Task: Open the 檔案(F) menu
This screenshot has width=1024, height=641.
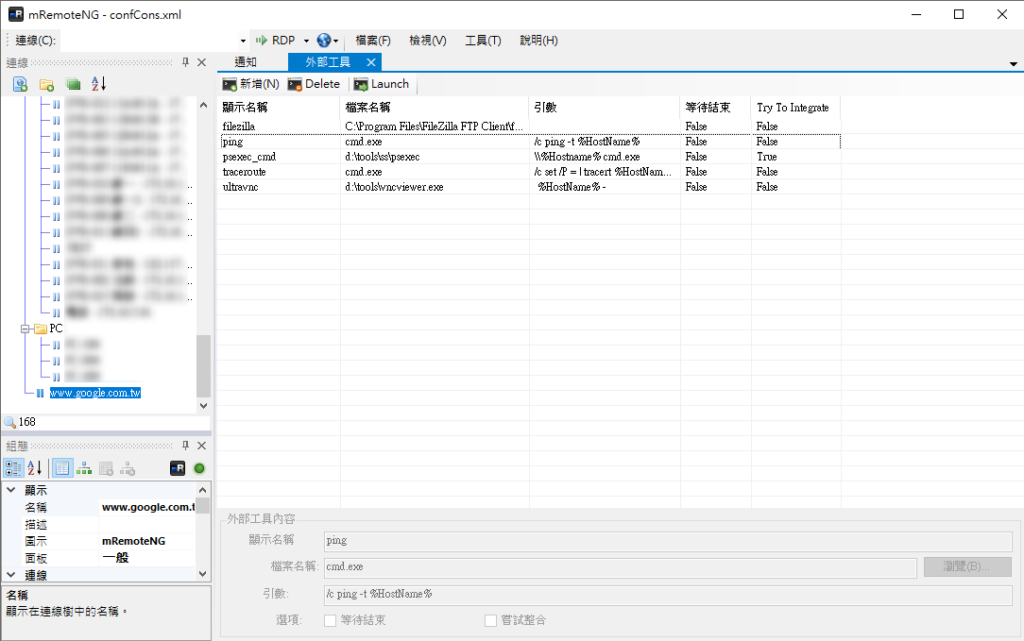Action: (373, 40)
